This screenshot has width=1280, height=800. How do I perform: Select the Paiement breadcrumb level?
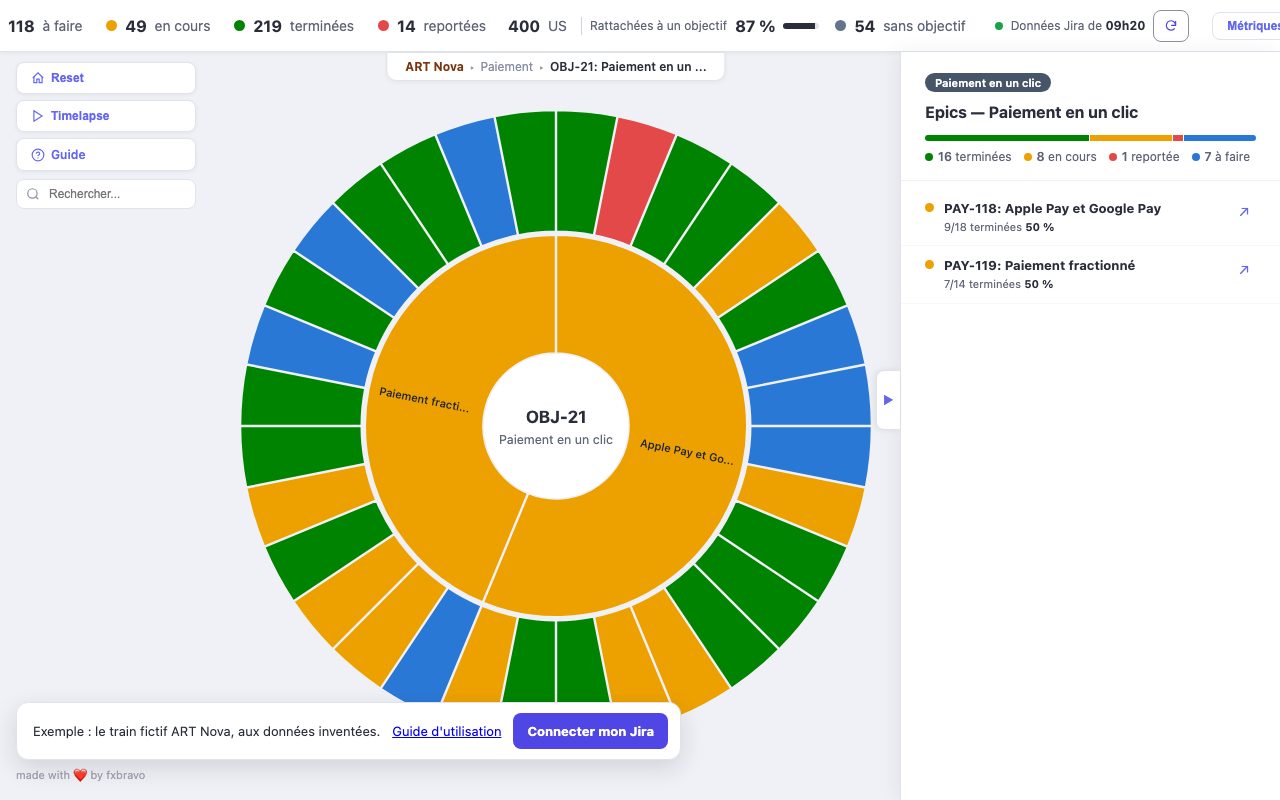point(506,67)
